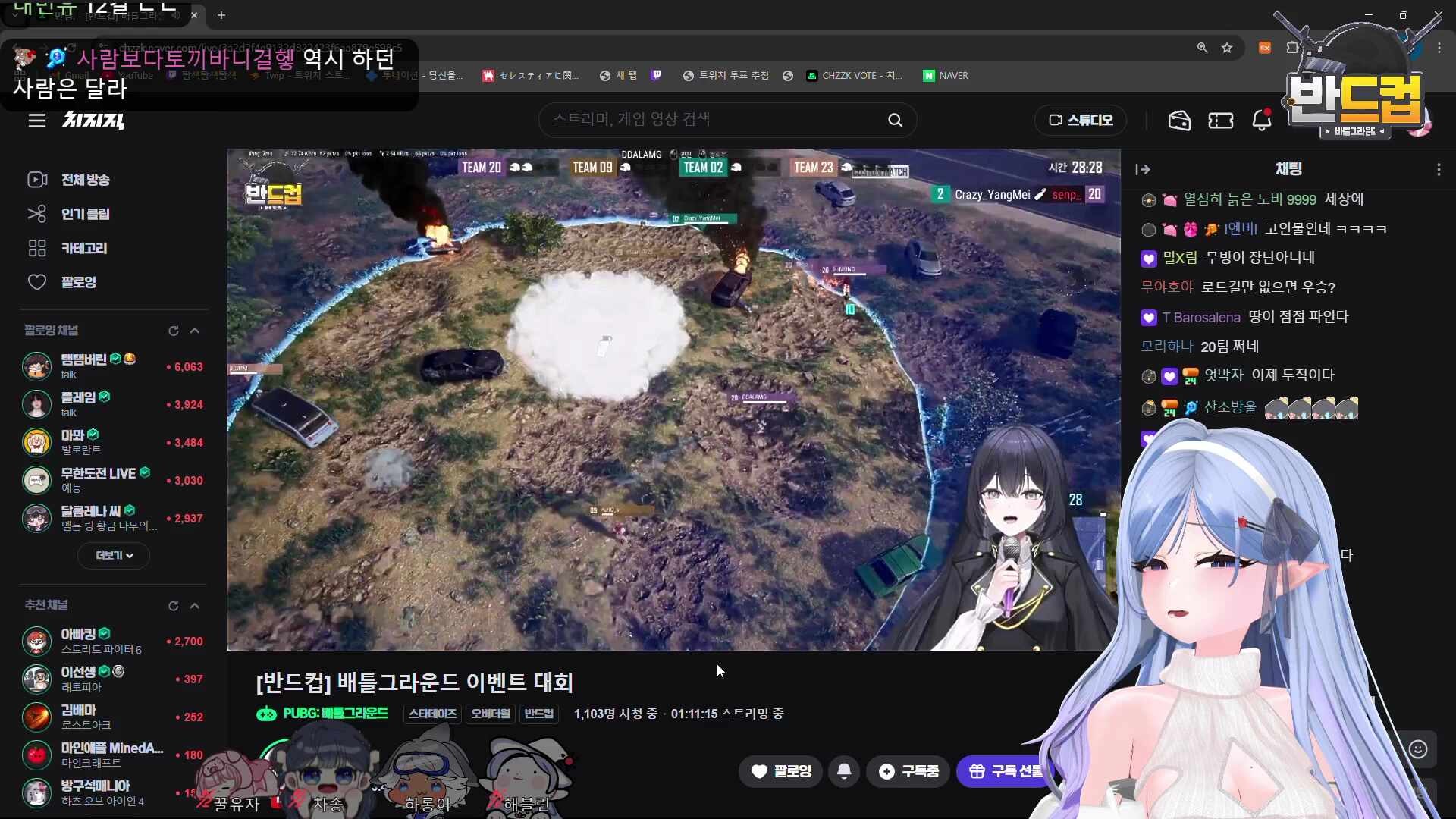Open the ticket icon in the top header
The width and height of the screenshot is (1456, 819).
(1221, 121)
